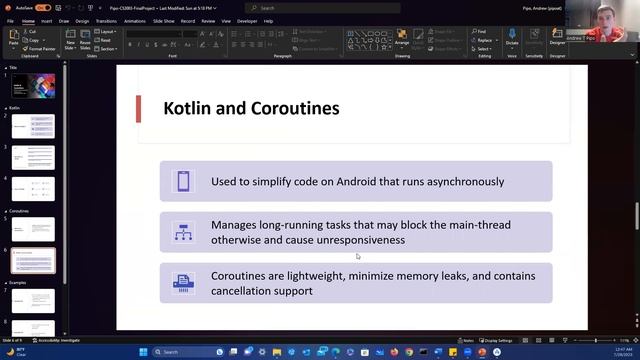
Task: Switch to the Slide Show tab
Action: pyautogui.click(x=164, y=21)
